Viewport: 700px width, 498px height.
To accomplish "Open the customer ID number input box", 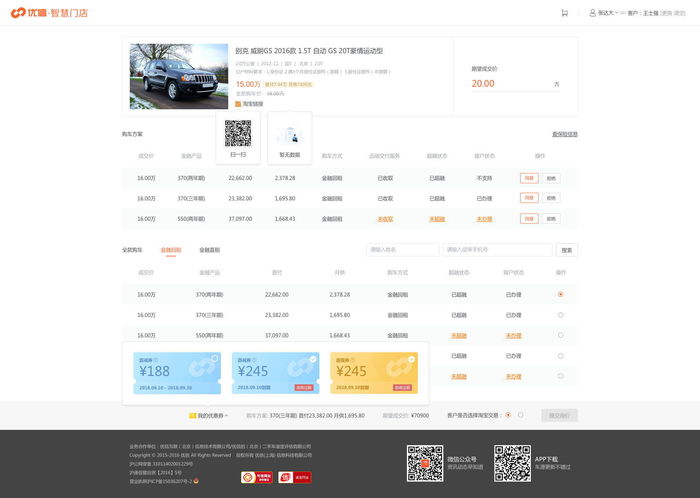I will (497, 250).
